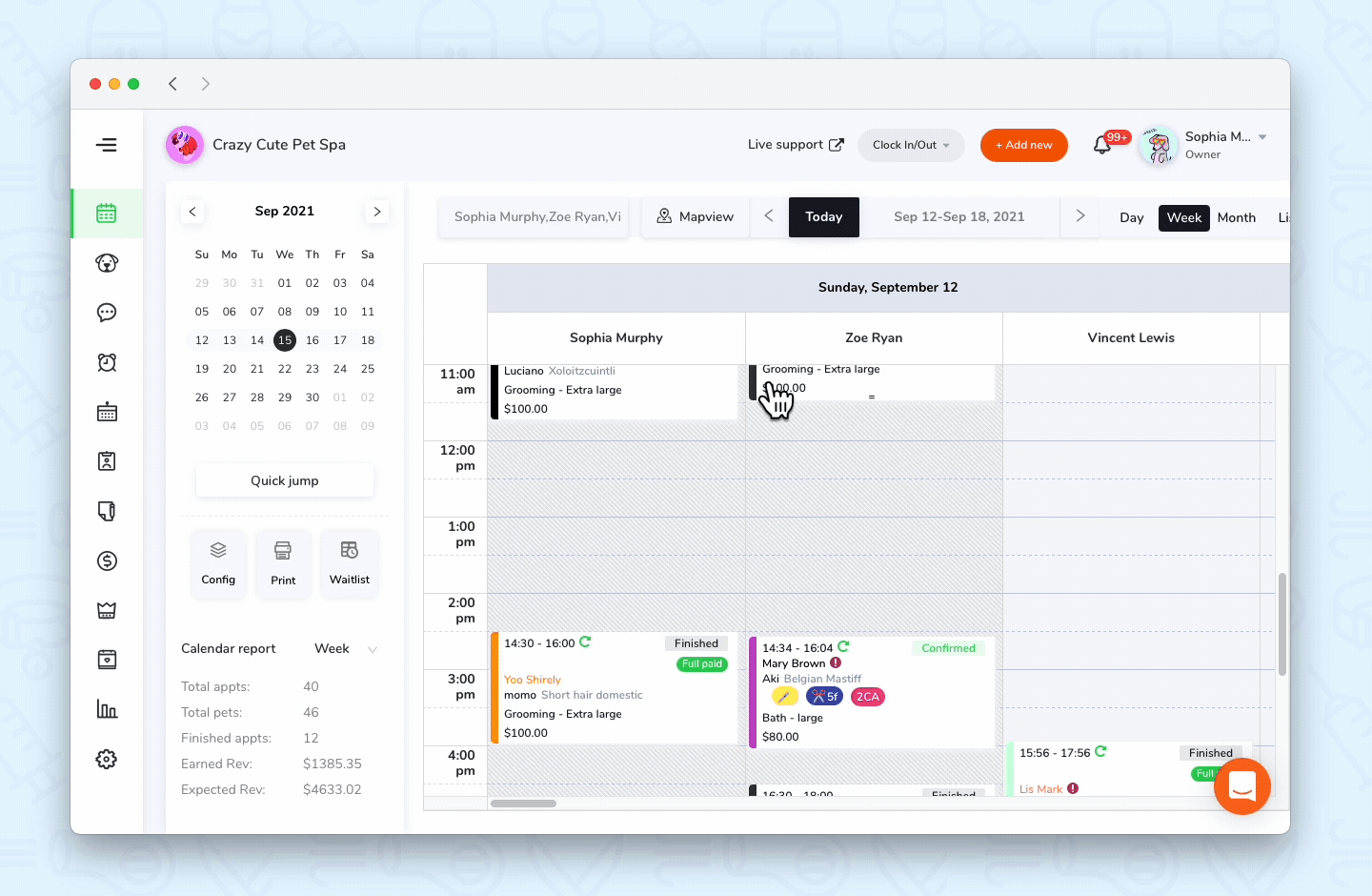Click the Config layers icon

218,550
